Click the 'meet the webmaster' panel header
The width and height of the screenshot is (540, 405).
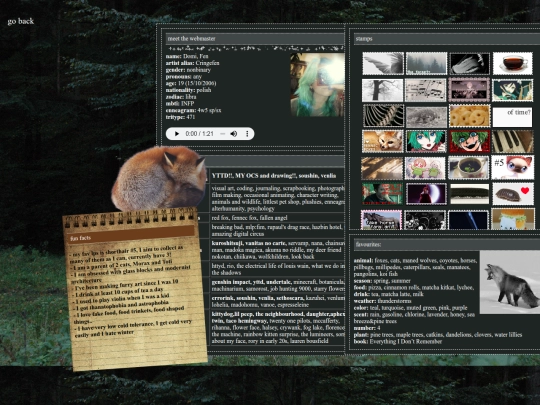[255, 39]
